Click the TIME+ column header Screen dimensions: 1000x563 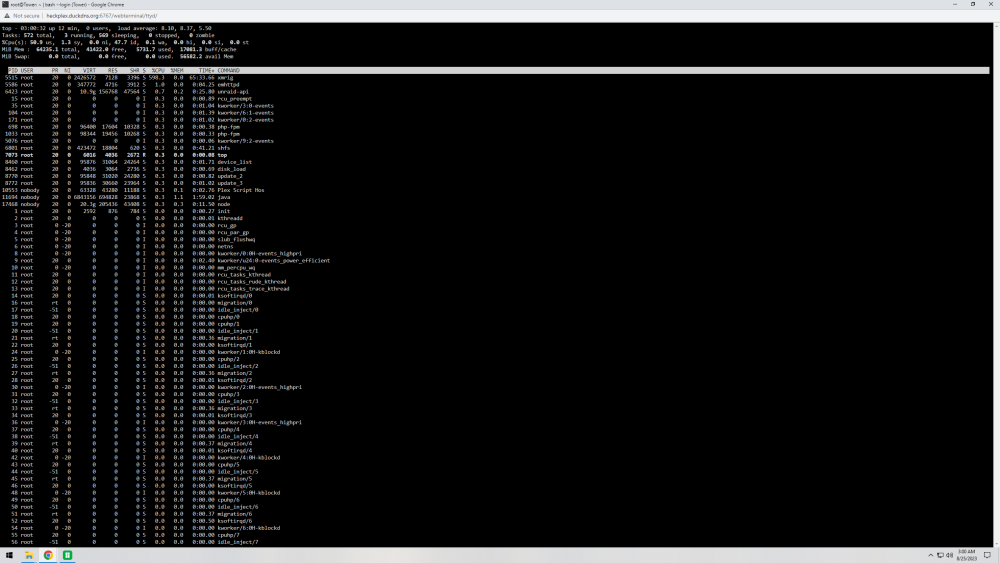pyautogui.click(x=206, y=71)
